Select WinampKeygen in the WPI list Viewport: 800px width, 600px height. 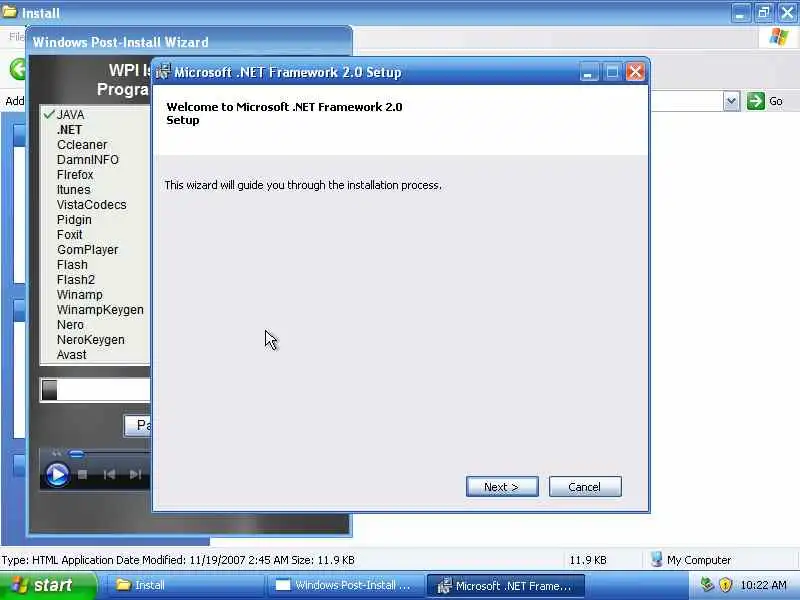click(x=100, y=310)
